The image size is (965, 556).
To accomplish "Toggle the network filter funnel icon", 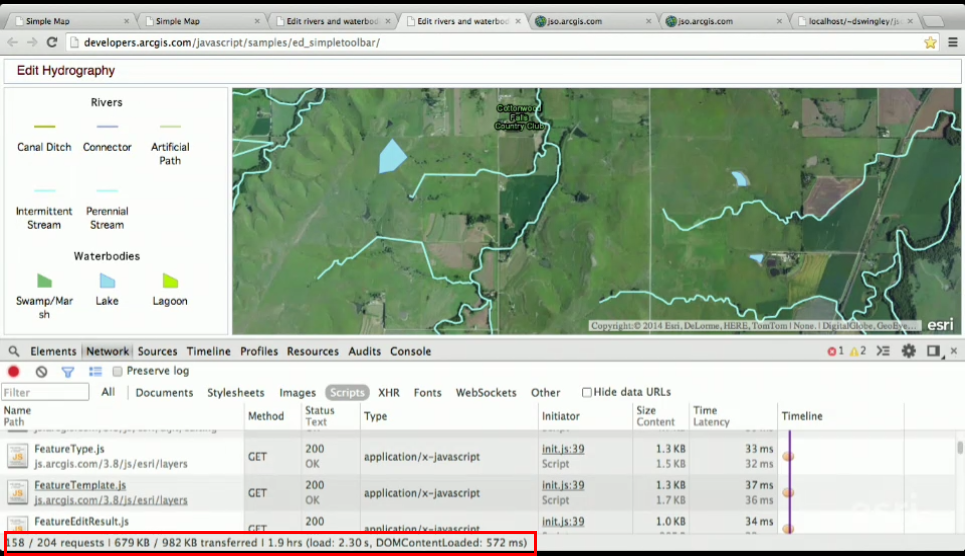I will 68,371.
